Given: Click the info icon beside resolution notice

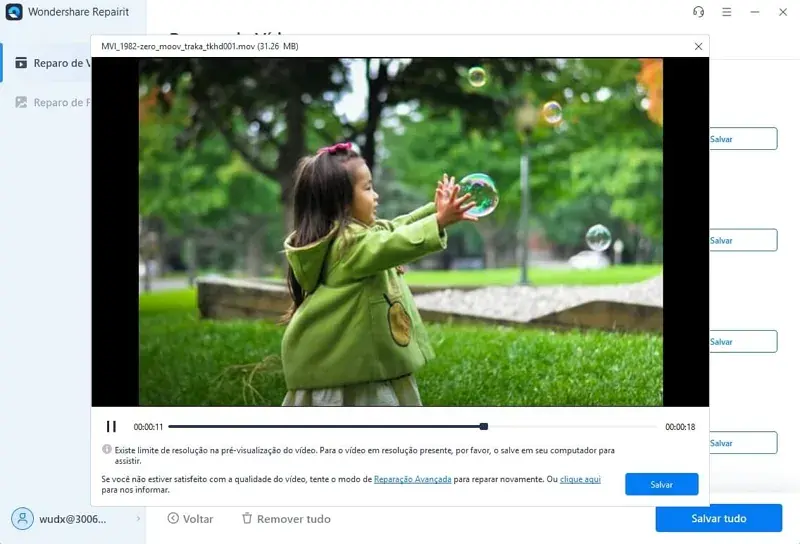Looking at the screenshot, I should click(107, 450).
